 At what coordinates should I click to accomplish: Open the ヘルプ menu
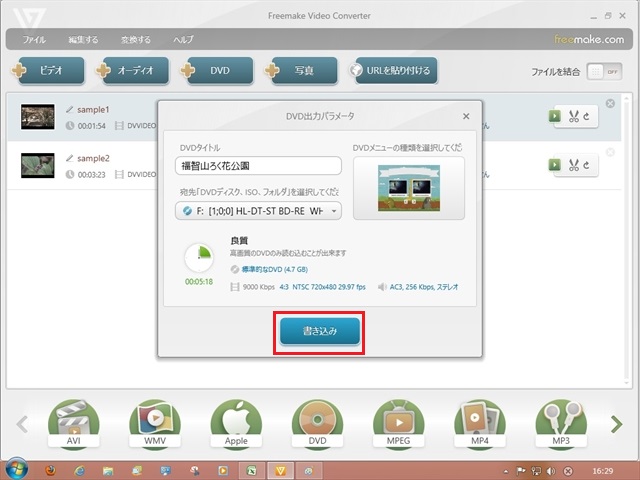tap(183, 40)
